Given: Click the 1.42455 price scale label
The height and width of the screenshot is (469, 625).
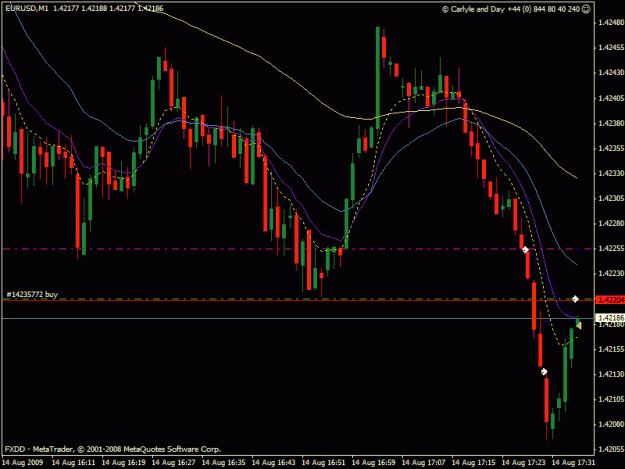Looking at the screenshot, I should (611, 47).
